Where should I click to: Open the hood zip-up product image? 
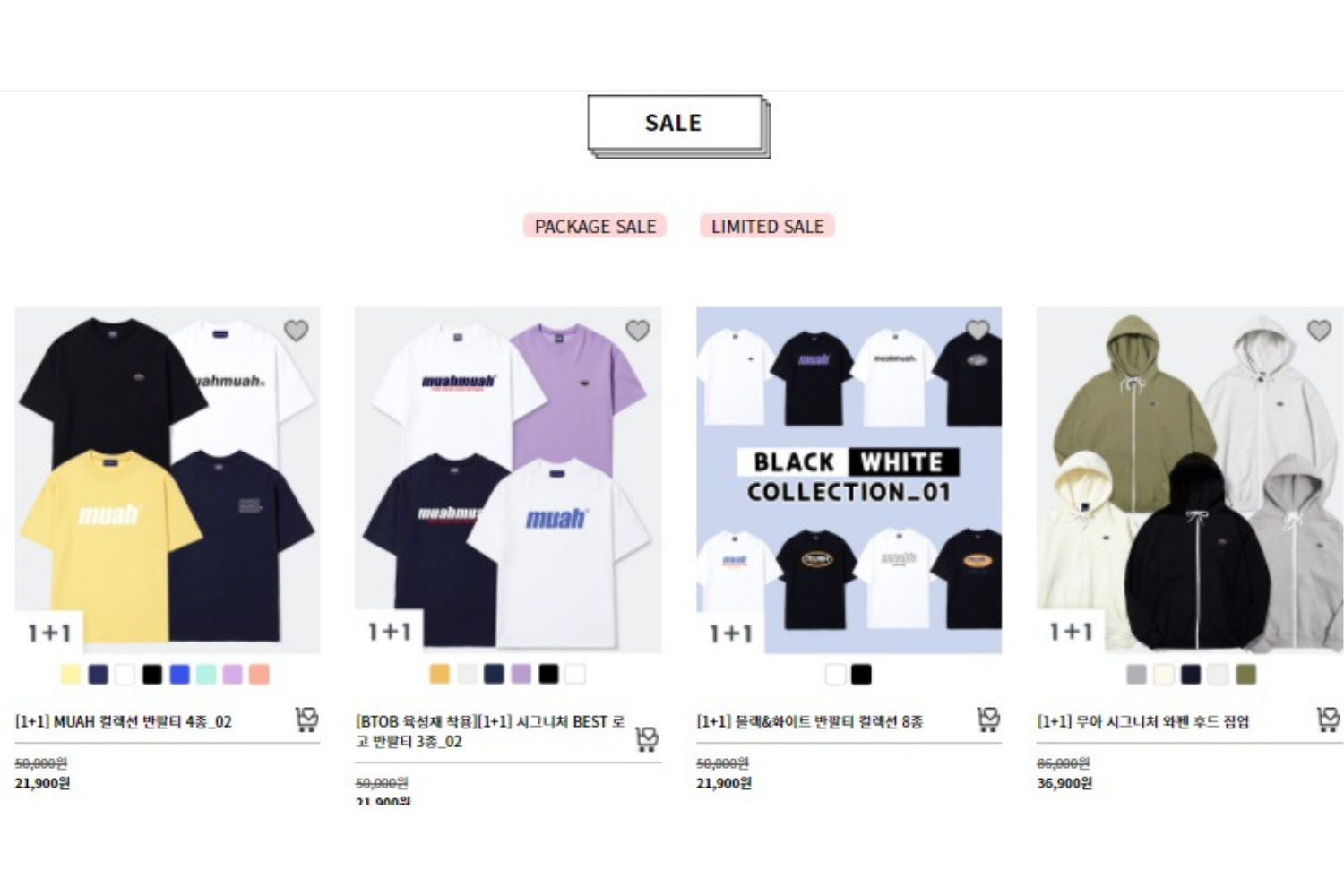(1189, 480)
